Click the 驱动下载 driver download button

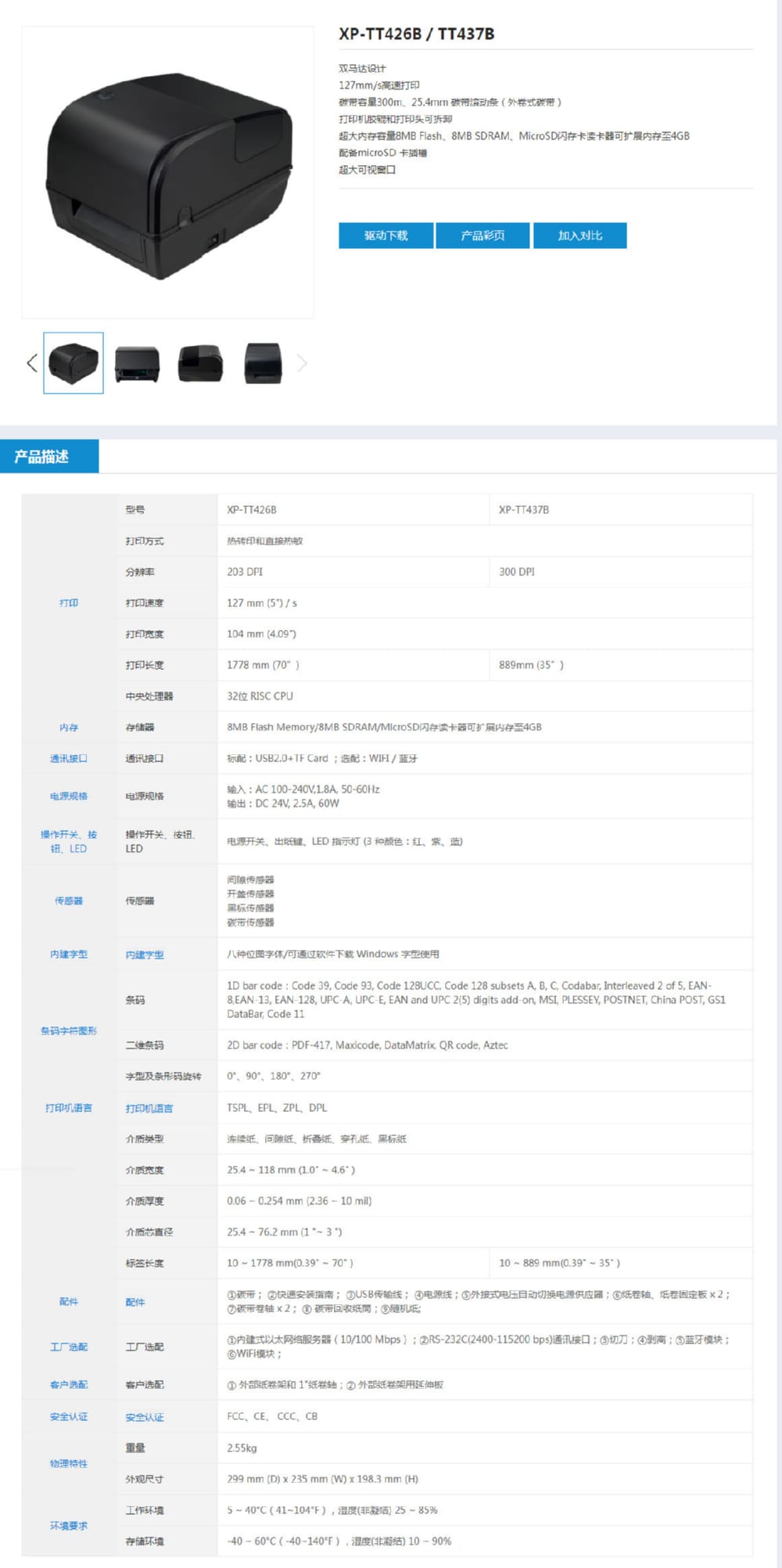(x=386, y=236)
